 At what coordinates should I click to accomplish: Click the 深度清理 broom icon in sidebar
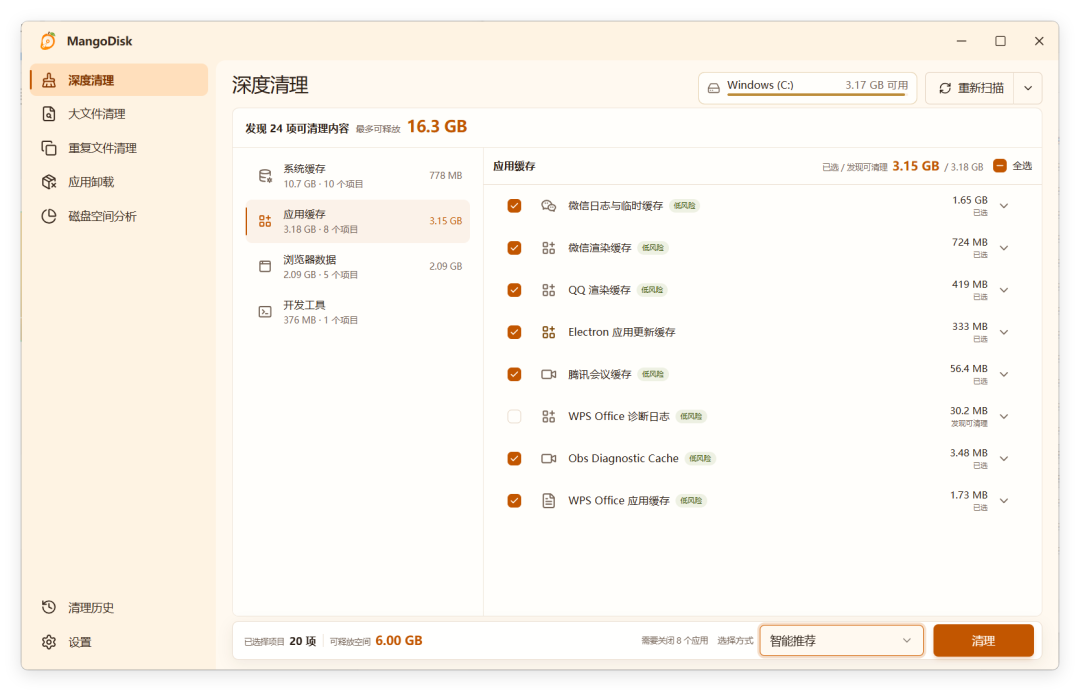(x=49, y=80)
